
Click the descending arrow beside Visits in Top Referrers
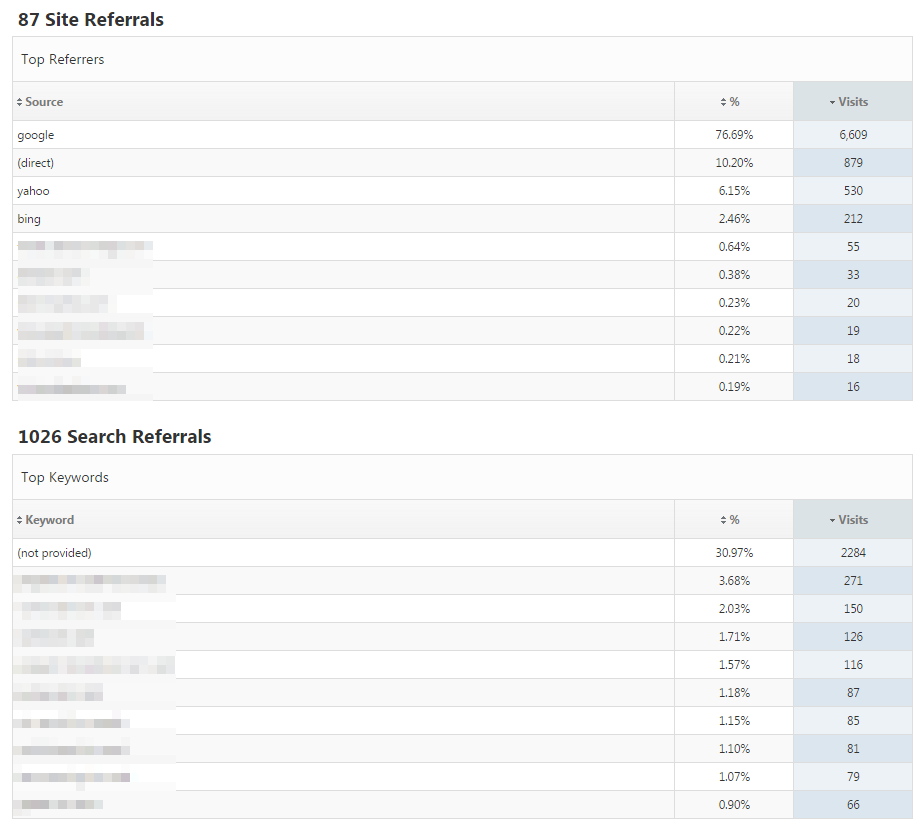tap(832, 102)
